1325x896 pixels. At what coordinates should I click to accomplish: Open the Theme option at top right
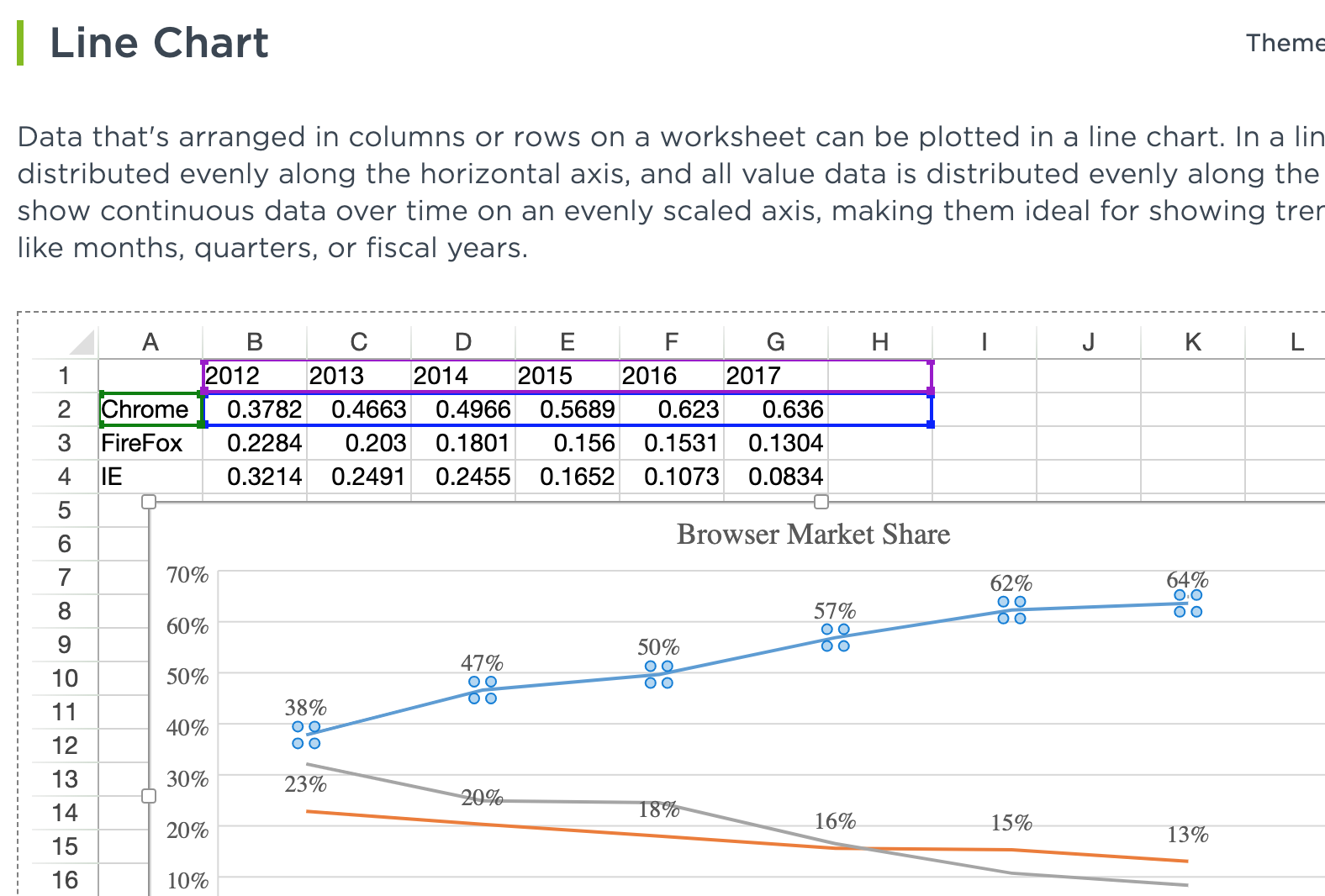(x=1285, y=43)
